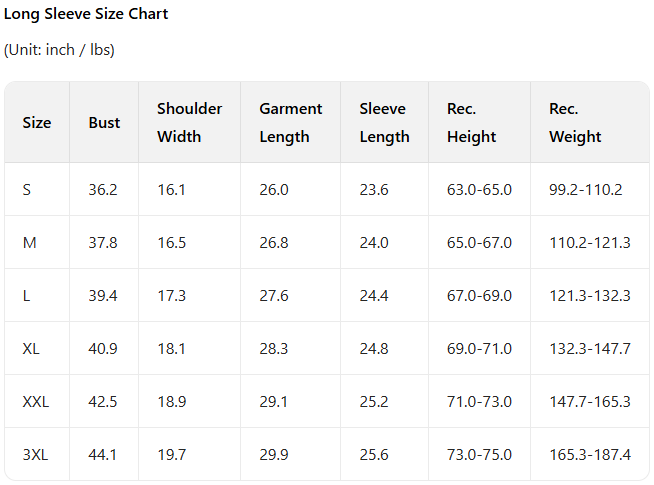Click the Rec. Weight column header

(575, 123)
